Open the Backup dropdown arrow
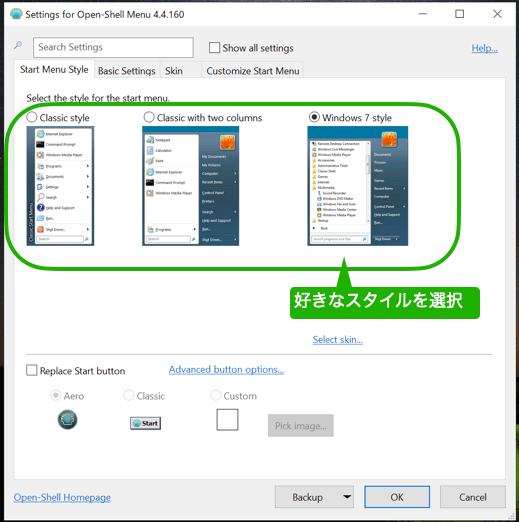This screenshot has width=519, height=522. [x=347, y=497]
